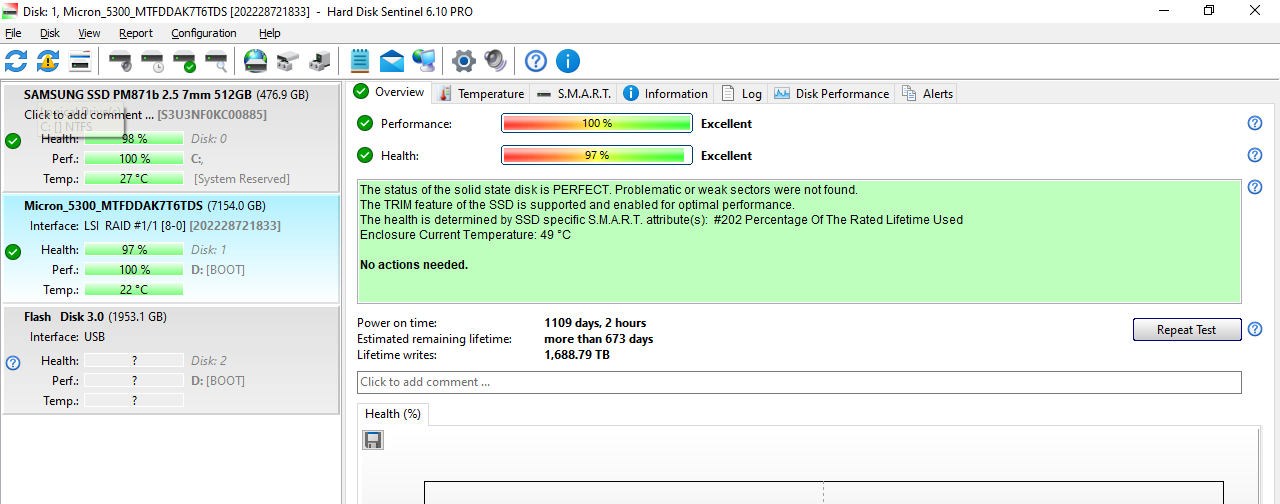Viewport: 1280px width, 504px height.
Task: Click the 97 % Health bar in Overview
Action: (596, 155)
